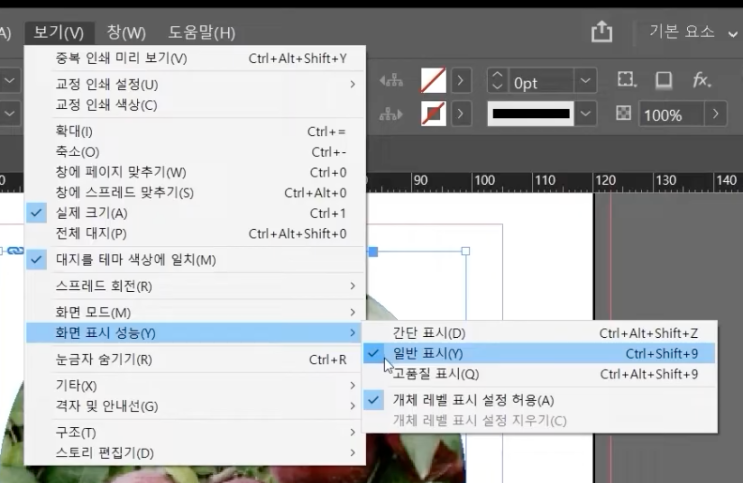Image resolution: width=743 pixels, height=483 pixels.
Task: Toggle 대지를 테마 색상에 일치(M)
Action: (195, 259)
